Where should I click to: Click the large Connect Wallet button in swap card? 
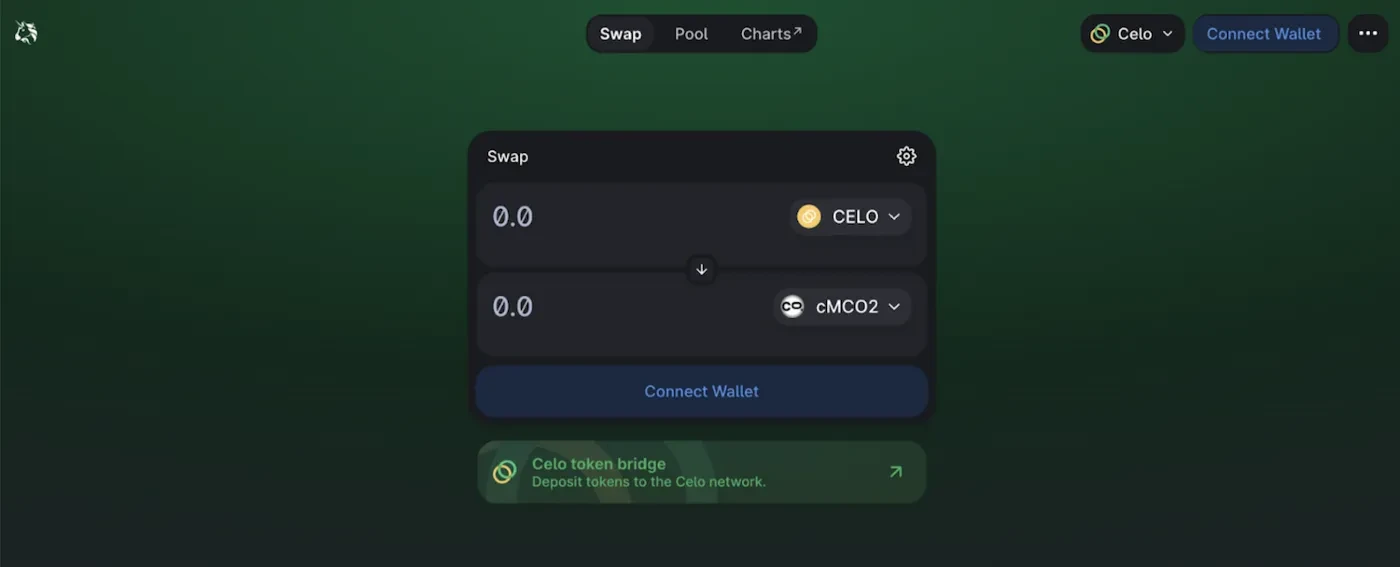pos(701,391)
